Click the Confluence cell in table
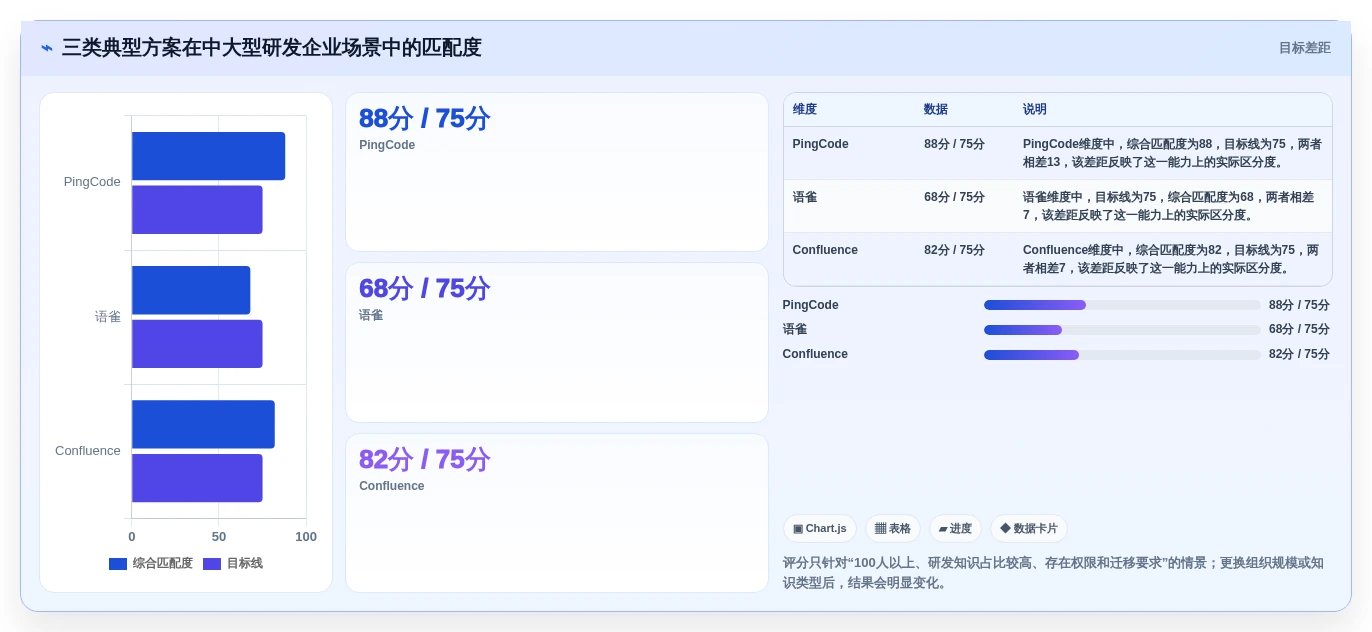 (825, 250)
